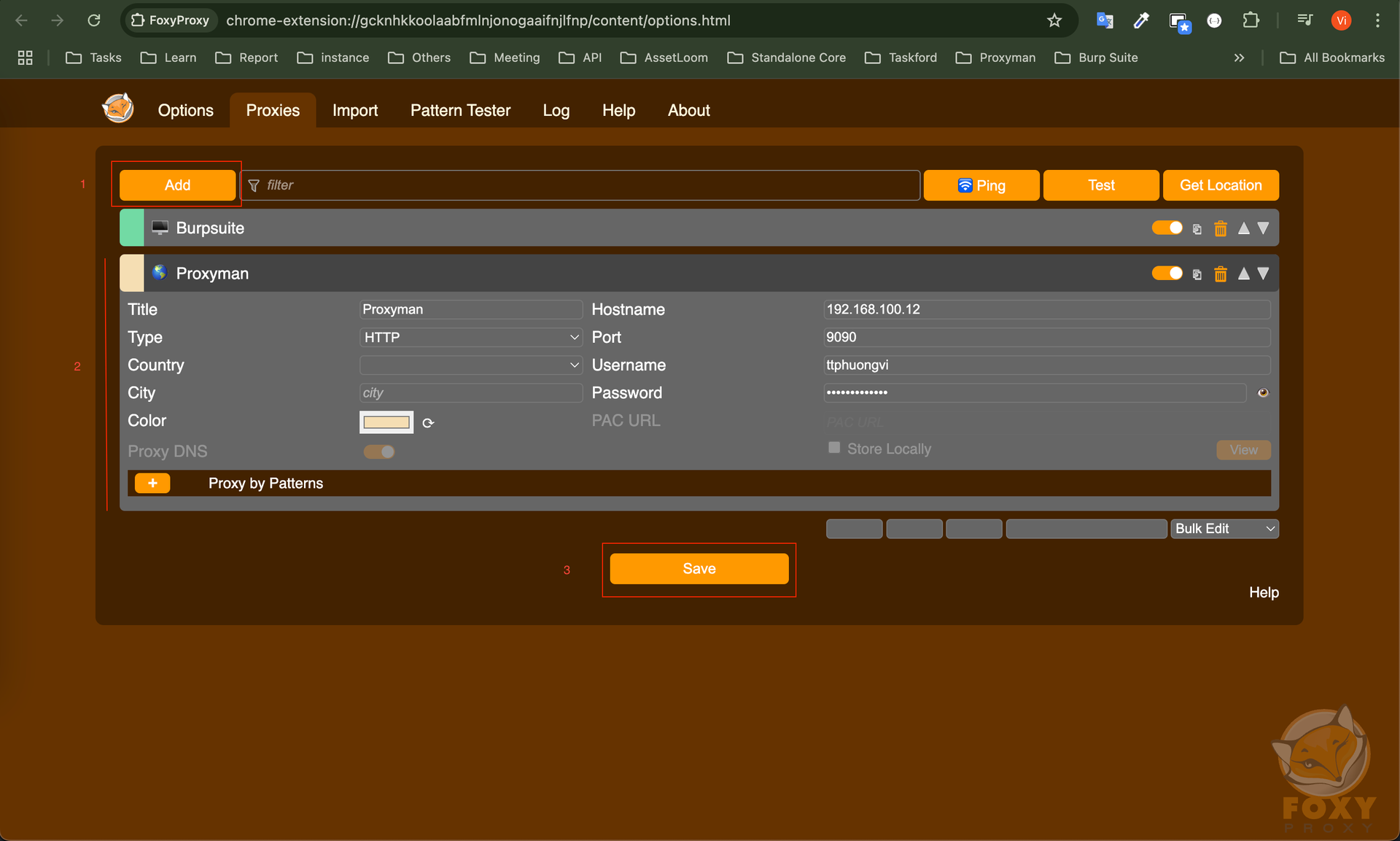
Task: Open the All Bookmarks folder
Action: [x=1332, y=58]
